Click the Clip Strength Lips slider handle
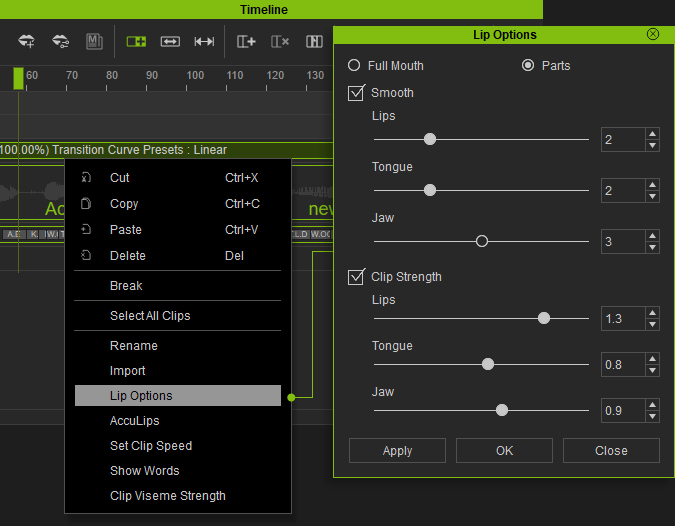The width and height of the screenshot is (675, 526). 544,318
